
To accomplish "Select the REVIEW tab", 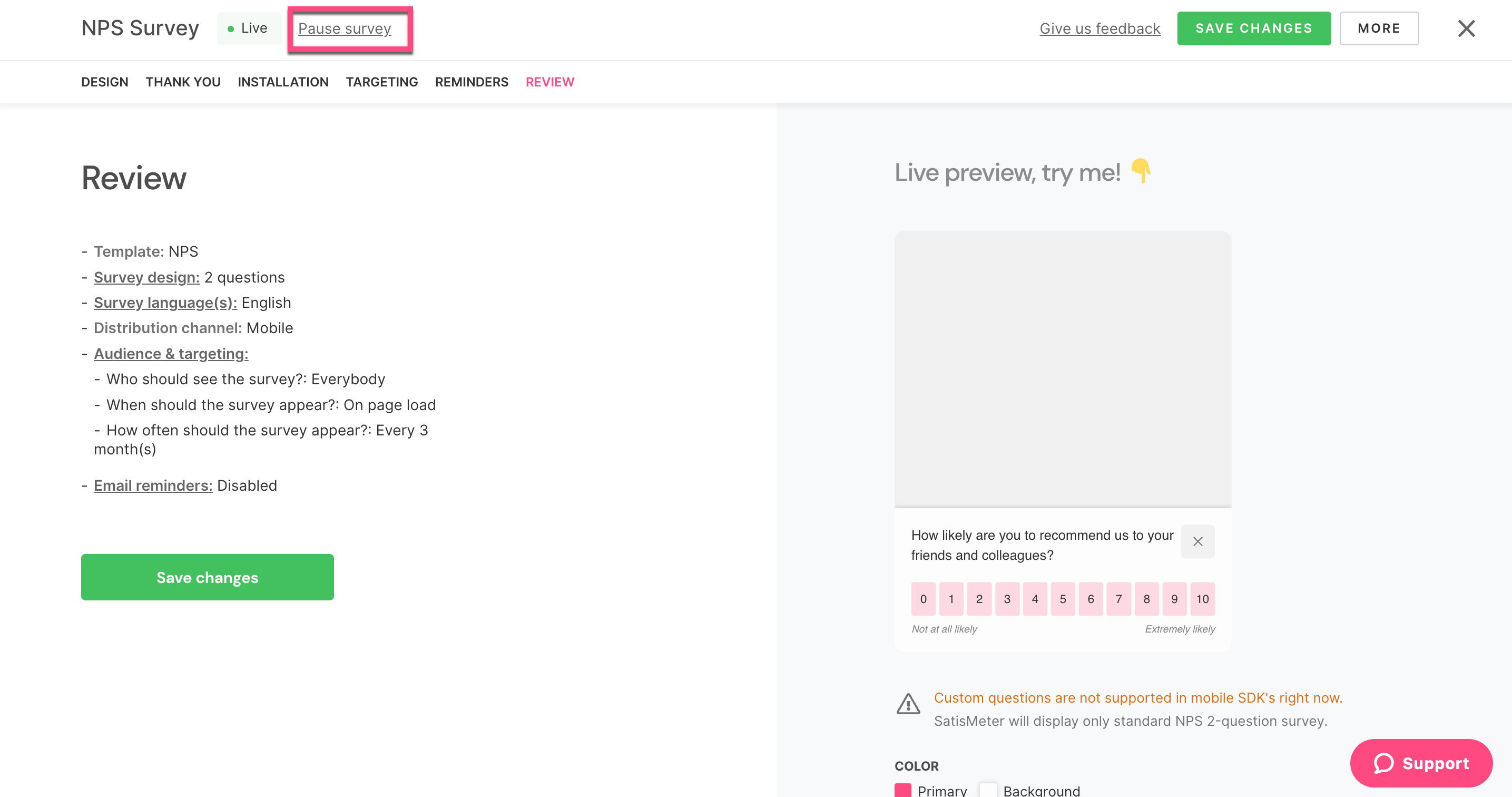I will (549, 82).
